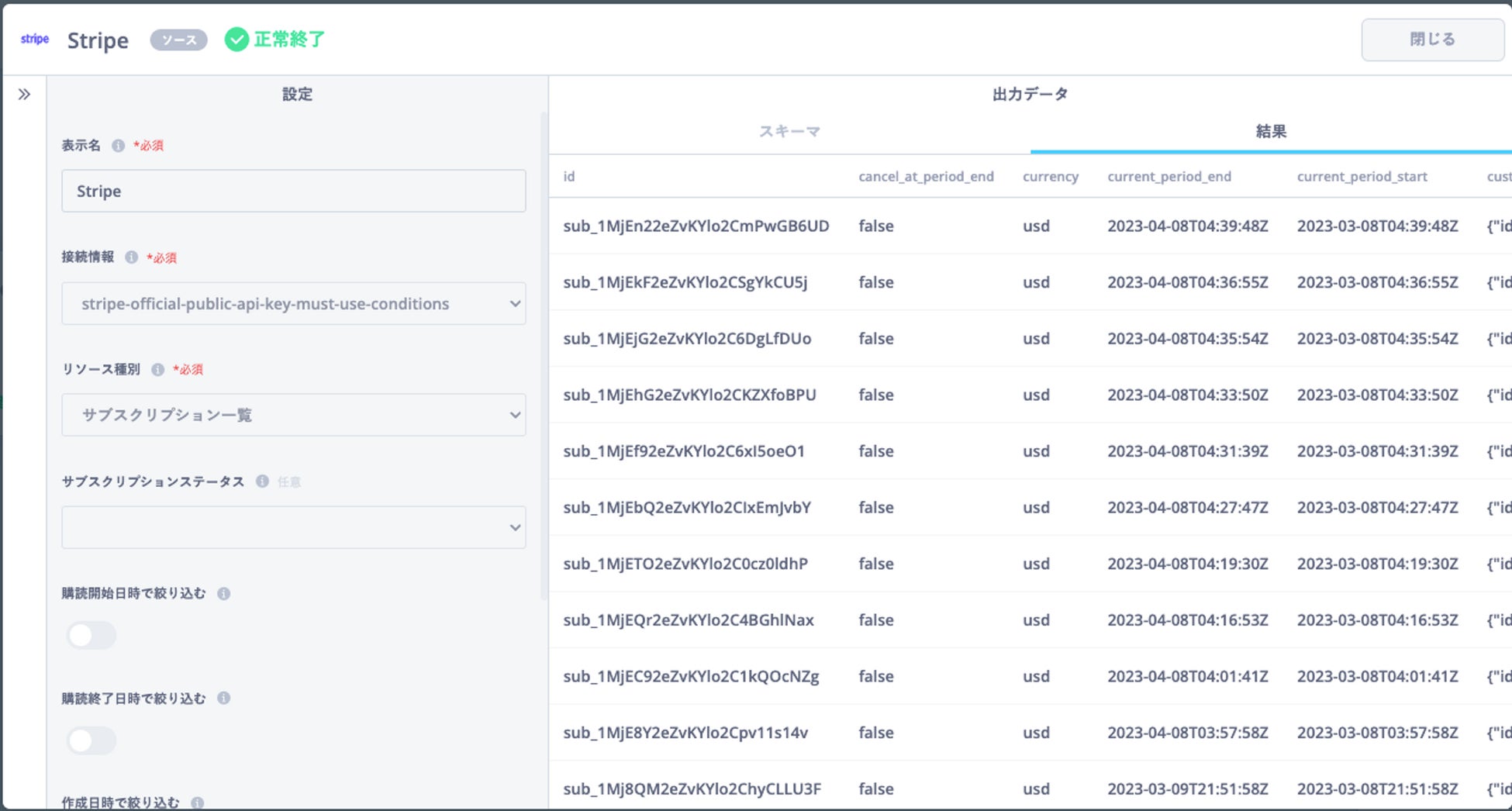Click the 出力データ panel heading
The image size is (1512, 811).
[x=1030, y=95]
